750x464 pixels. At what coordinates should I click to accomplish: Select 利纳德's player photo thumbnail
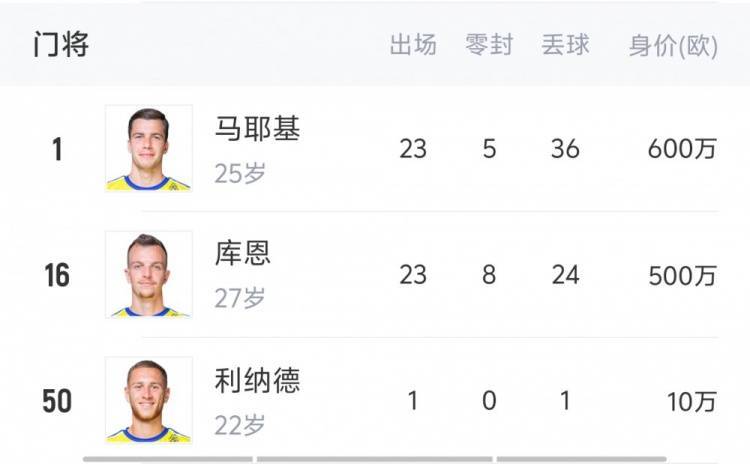(x=149, y=399)
